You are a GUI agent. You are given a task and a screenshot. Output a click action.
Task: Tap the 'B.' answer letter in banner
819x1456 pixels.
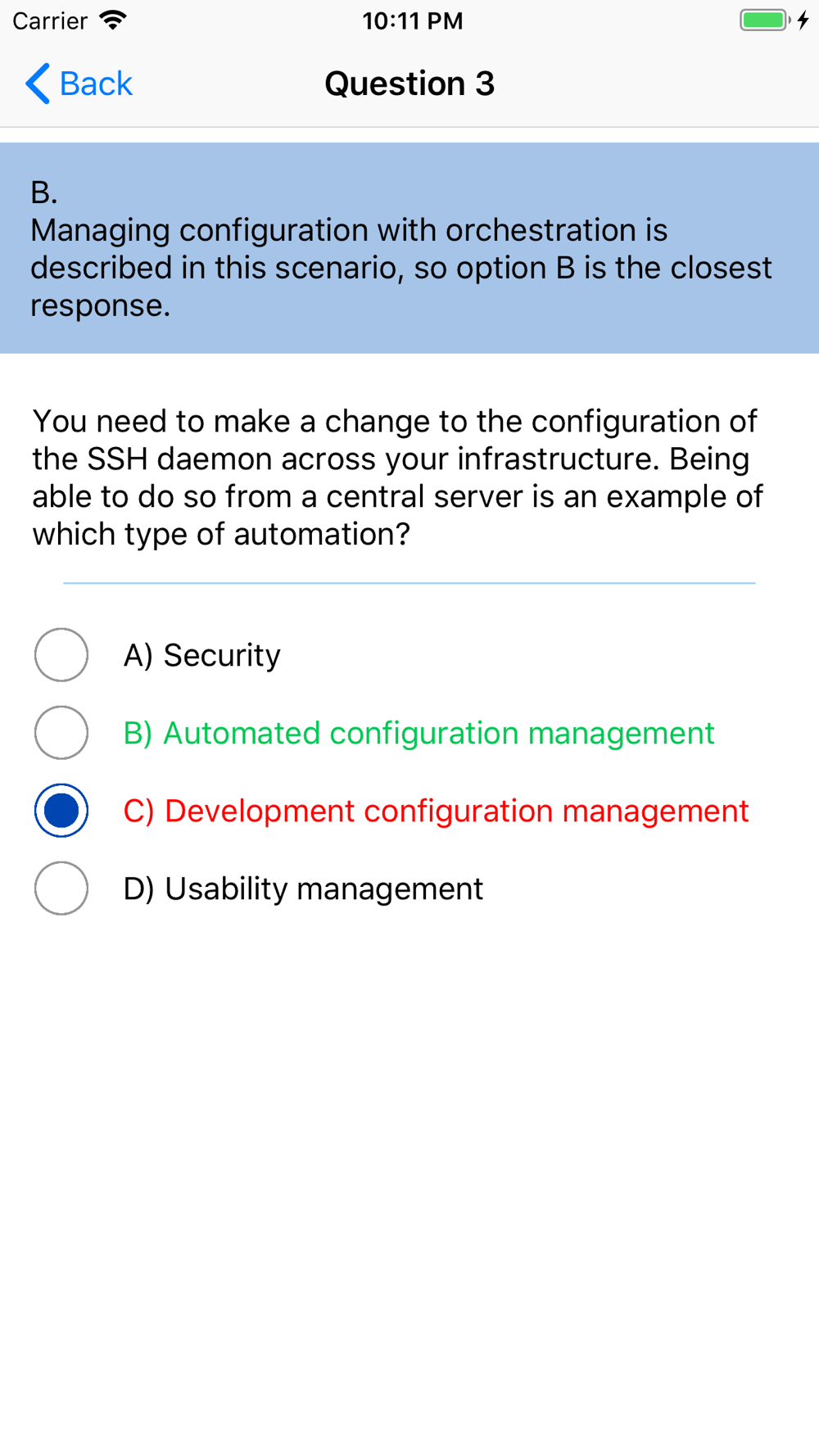click(x=44, y=192)
